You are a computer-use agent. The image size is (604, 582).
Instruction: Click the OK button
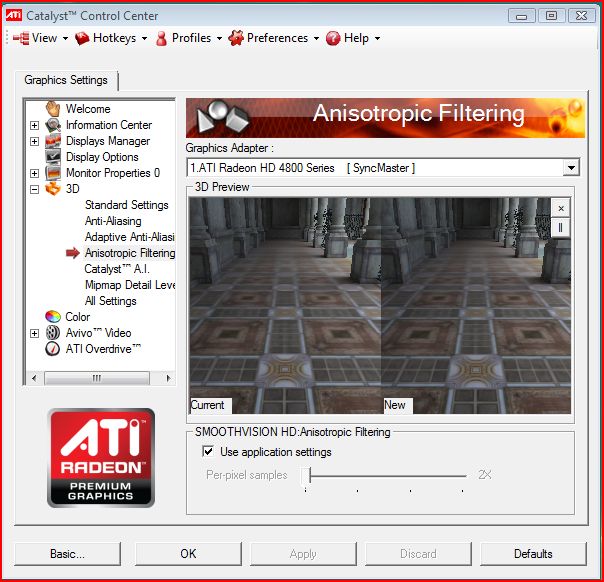pos(188,554)
